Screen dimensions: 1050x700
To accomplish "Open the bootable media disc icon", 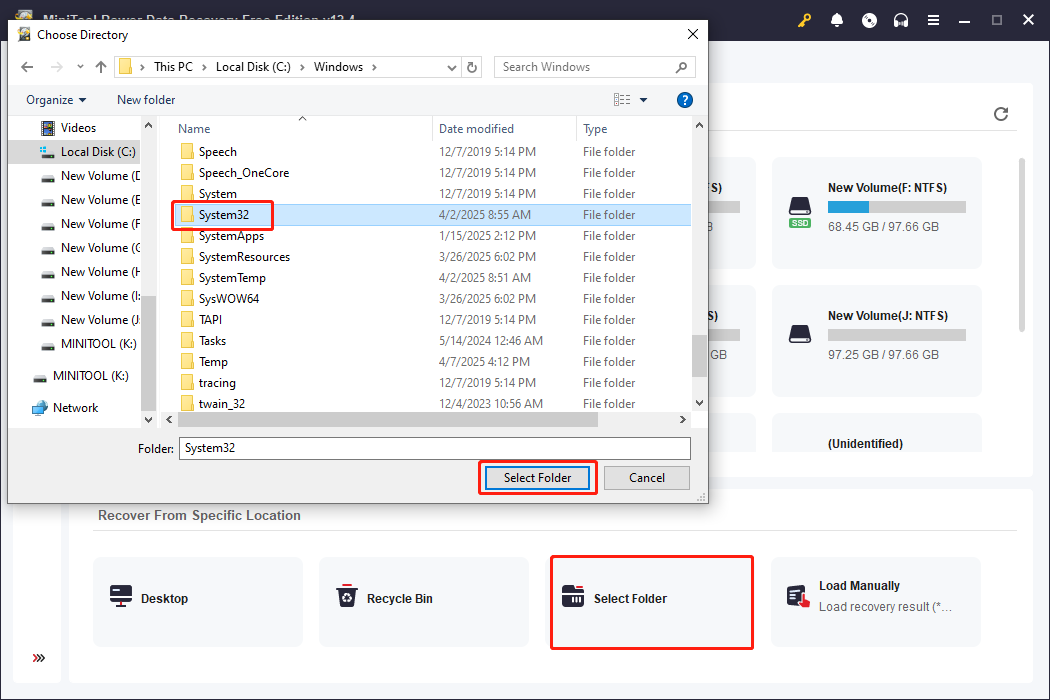I will [869, 20].
